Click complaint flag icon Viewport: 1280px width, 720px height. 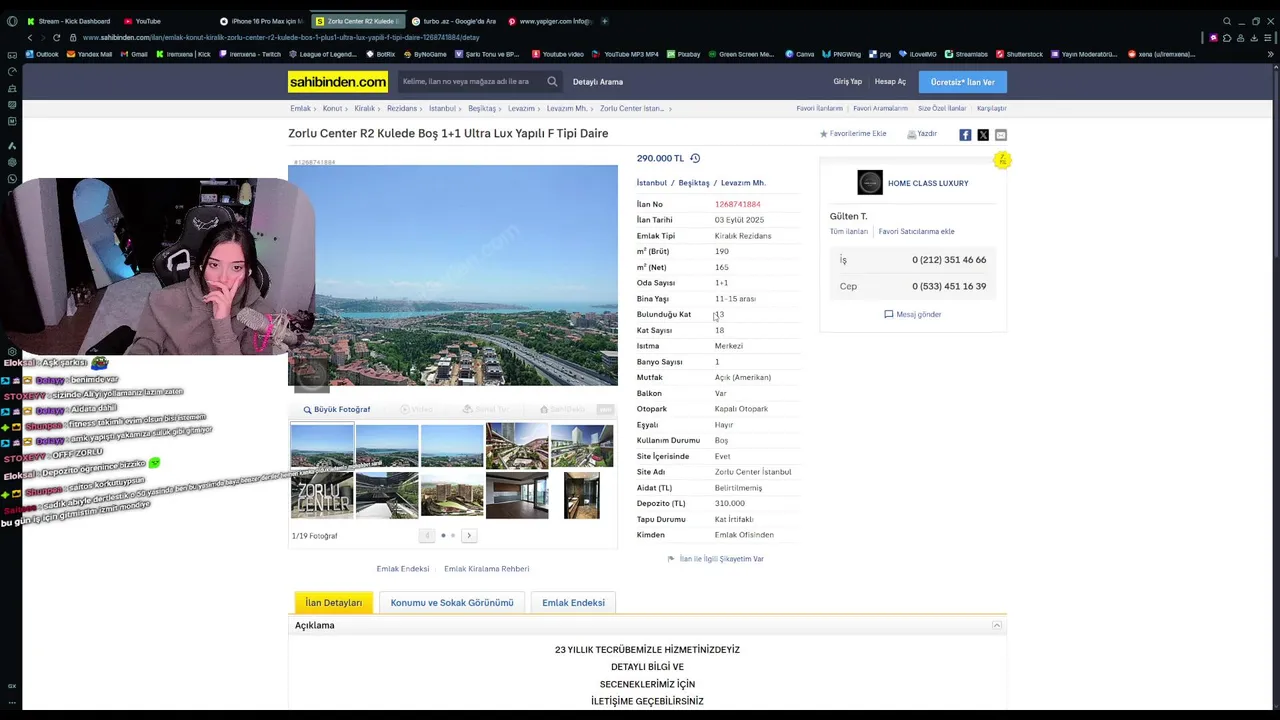coord(671,559)
